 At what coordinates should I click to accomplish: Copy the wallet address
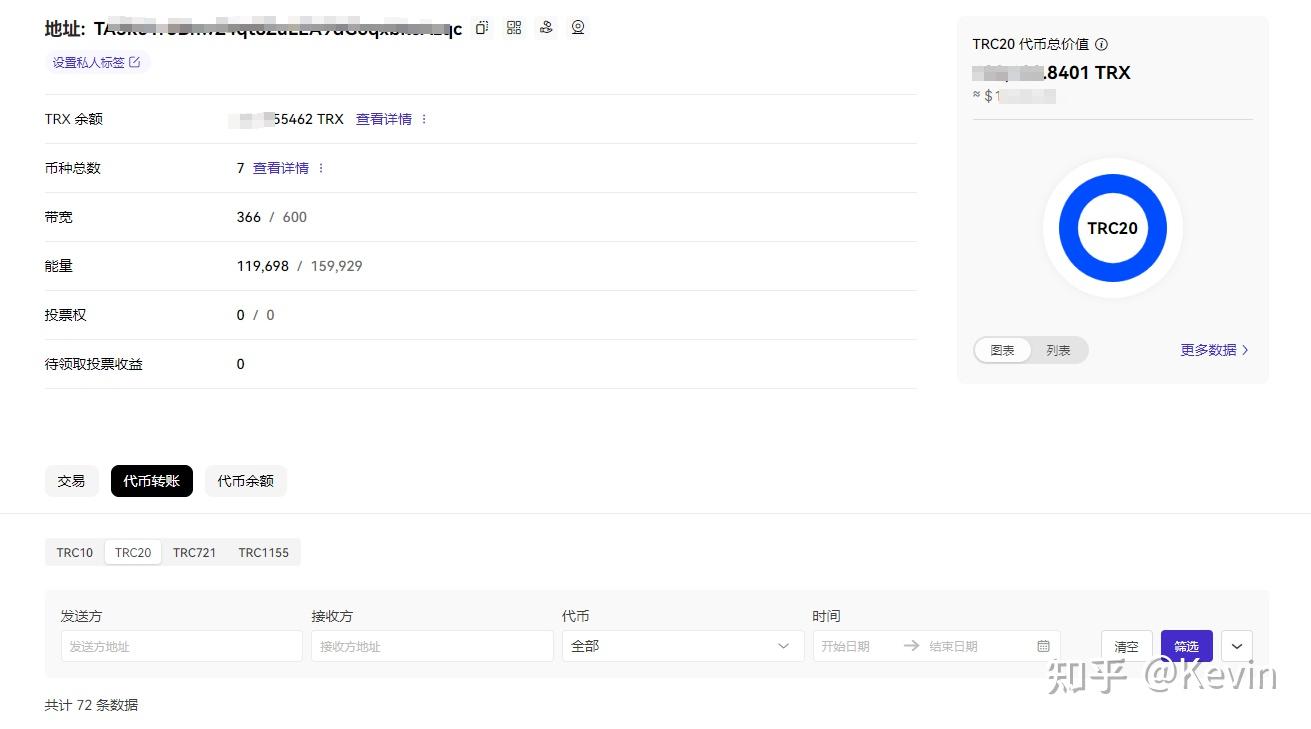(481, 27)
